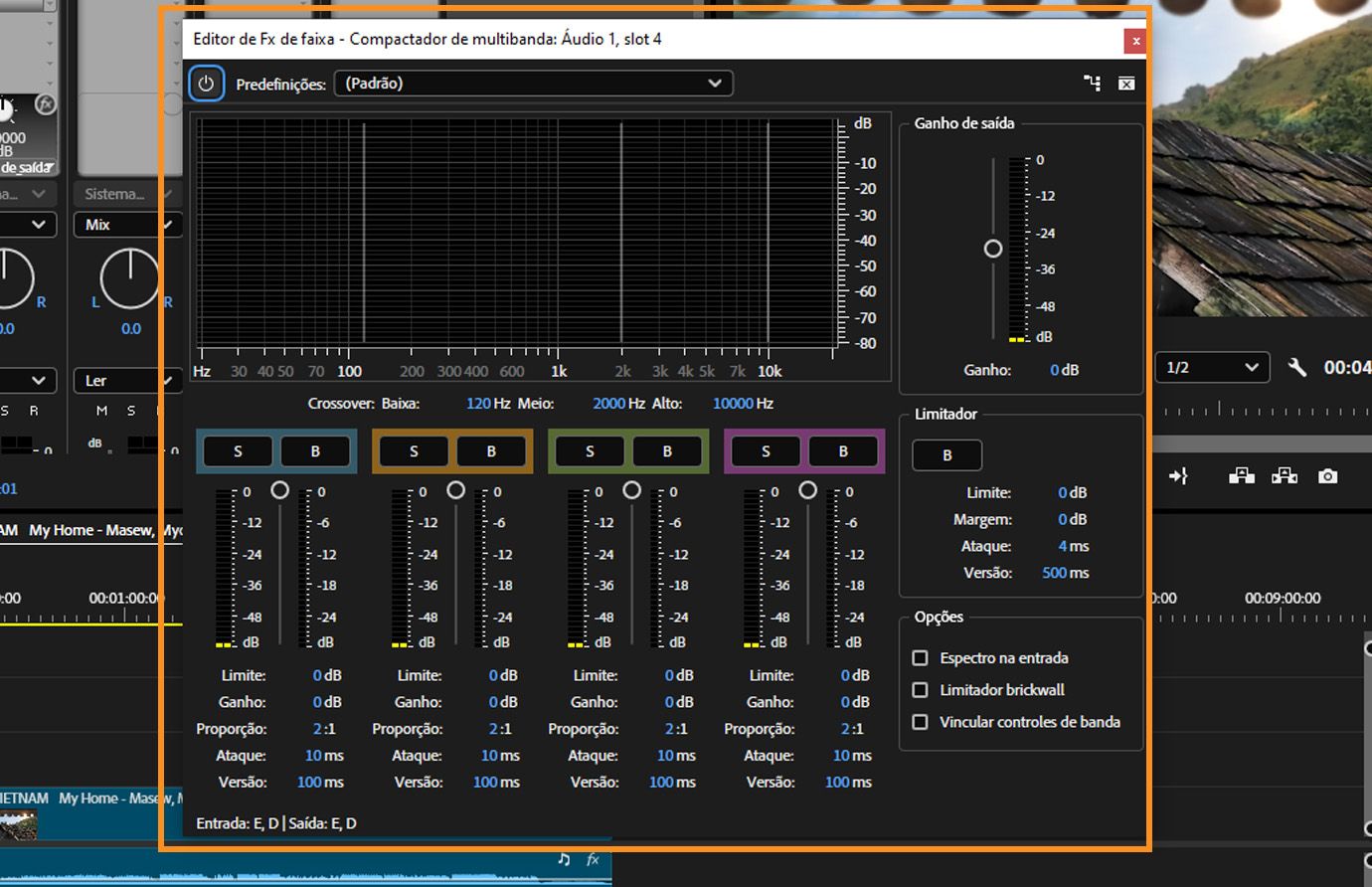Click the Insert arrow icon near the transport controls
Viewport: 1372px width, 887px height.
pos(1180,476)
